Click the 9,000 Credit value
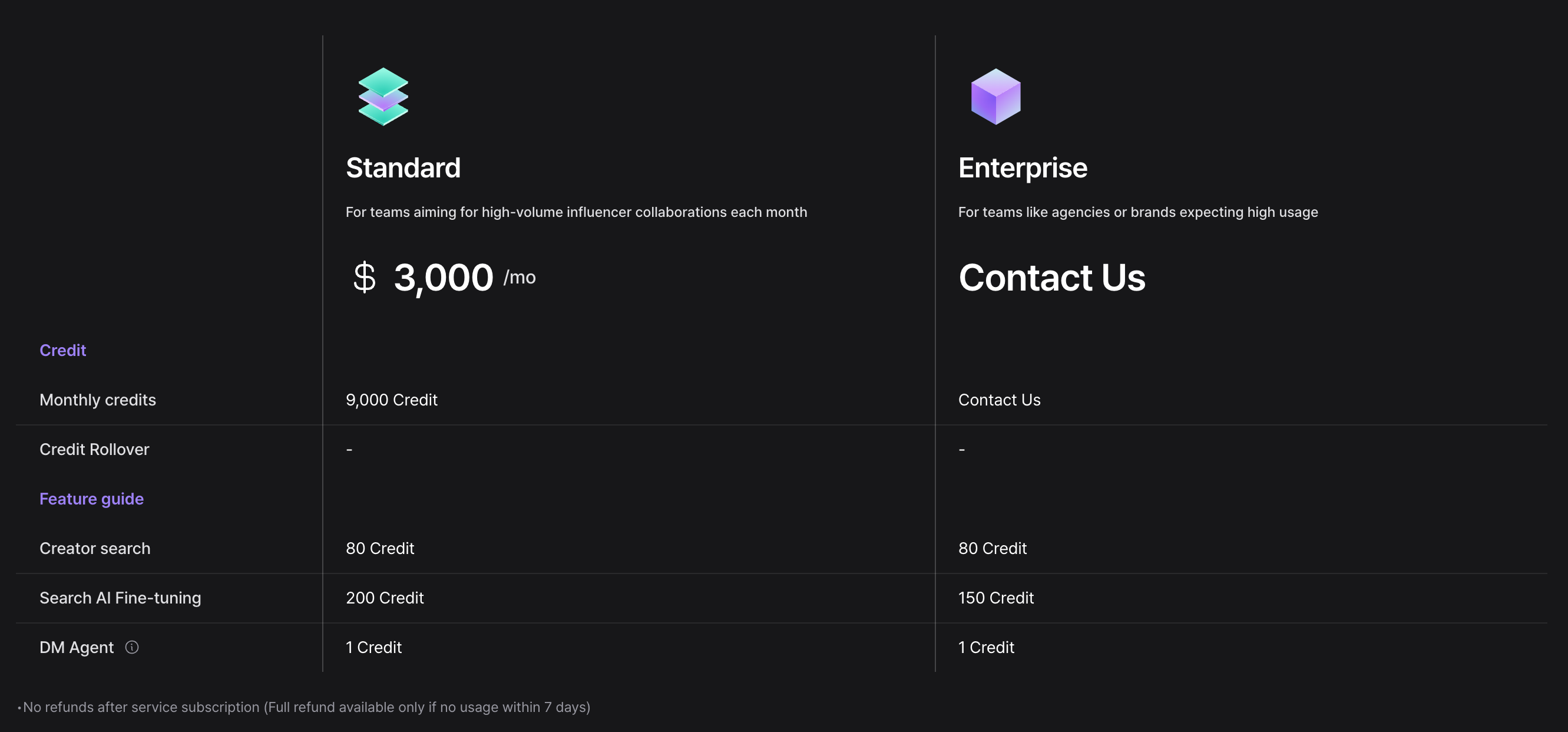 click(x=391, y=400)
